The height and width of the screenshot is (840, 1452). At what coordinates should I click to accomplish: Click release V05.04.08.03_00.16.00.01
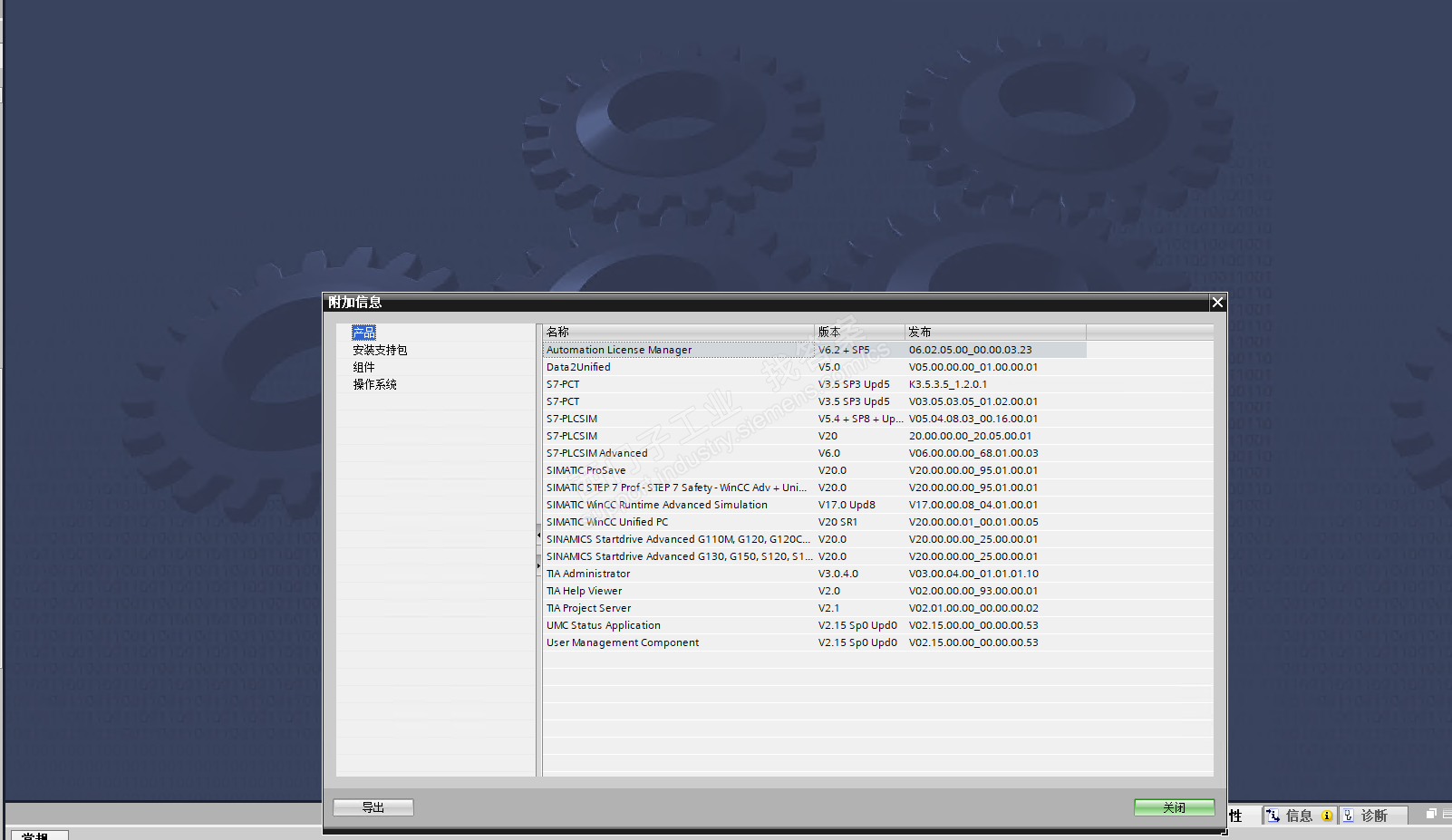click(x=973, y=419)
